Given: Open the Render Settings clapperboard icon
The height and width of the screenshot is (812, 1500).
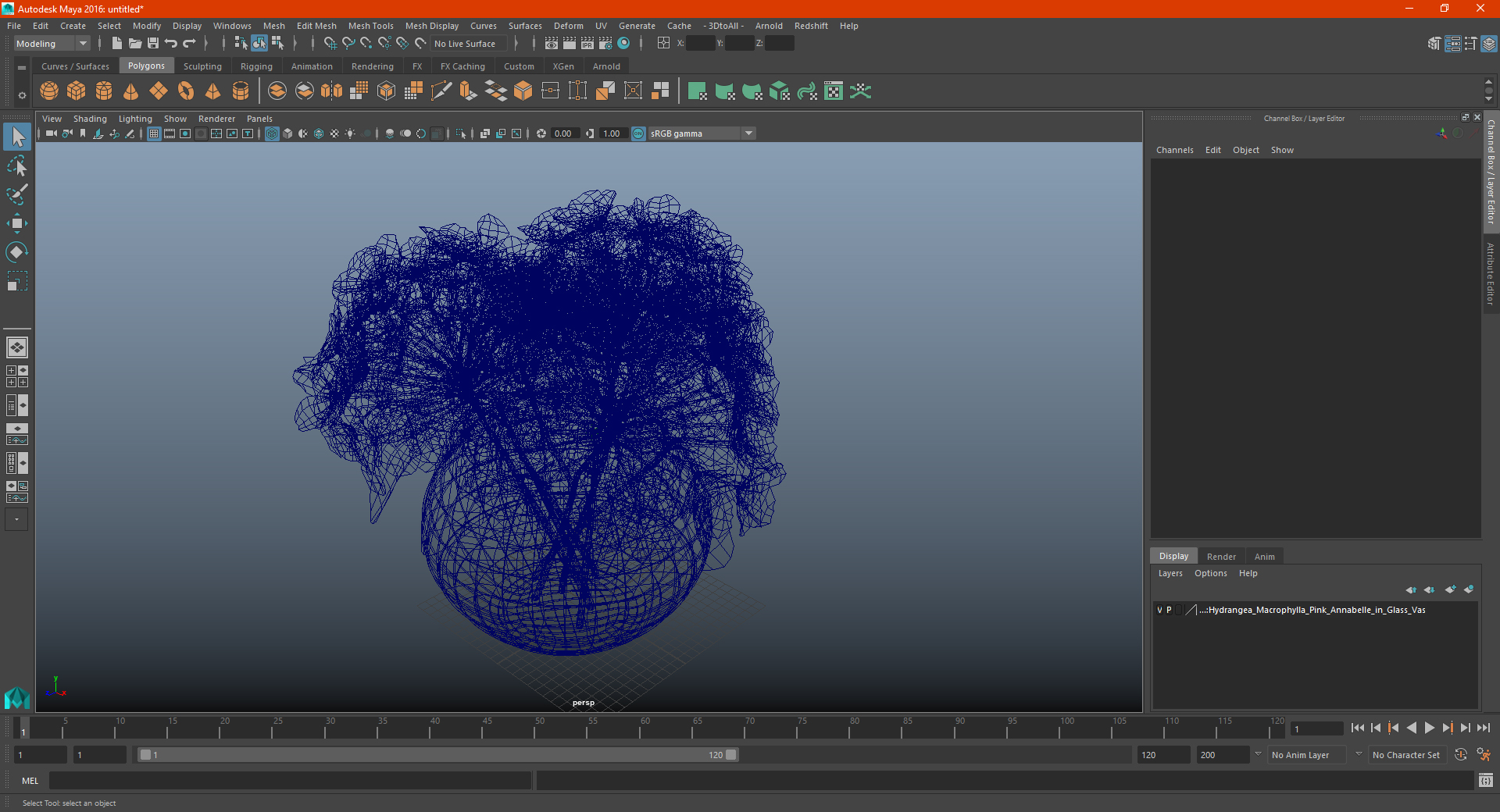Looking at the screenshot, I should click(x=605, y=44).
